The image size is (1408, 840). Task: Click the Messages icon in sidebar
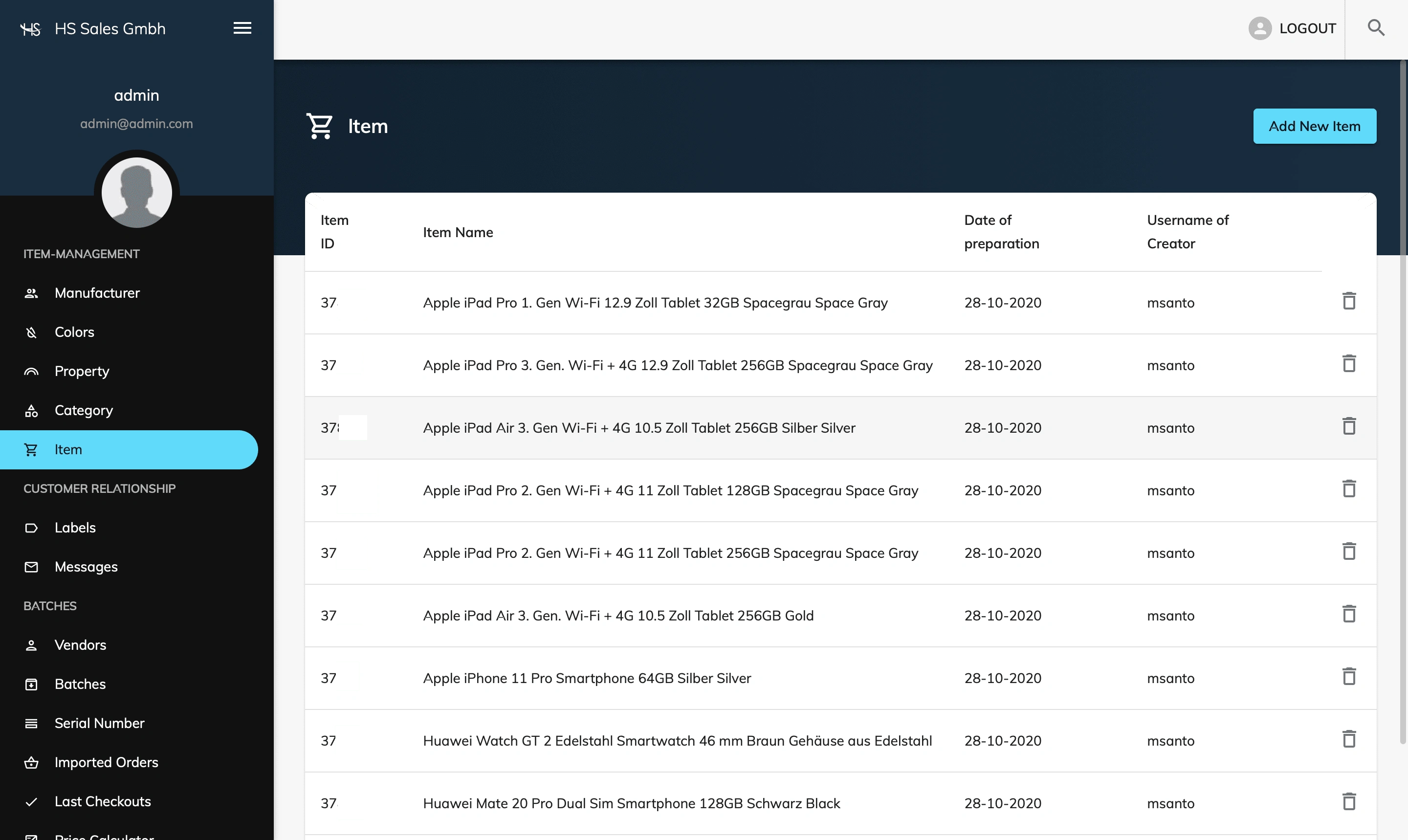point(31,567)
